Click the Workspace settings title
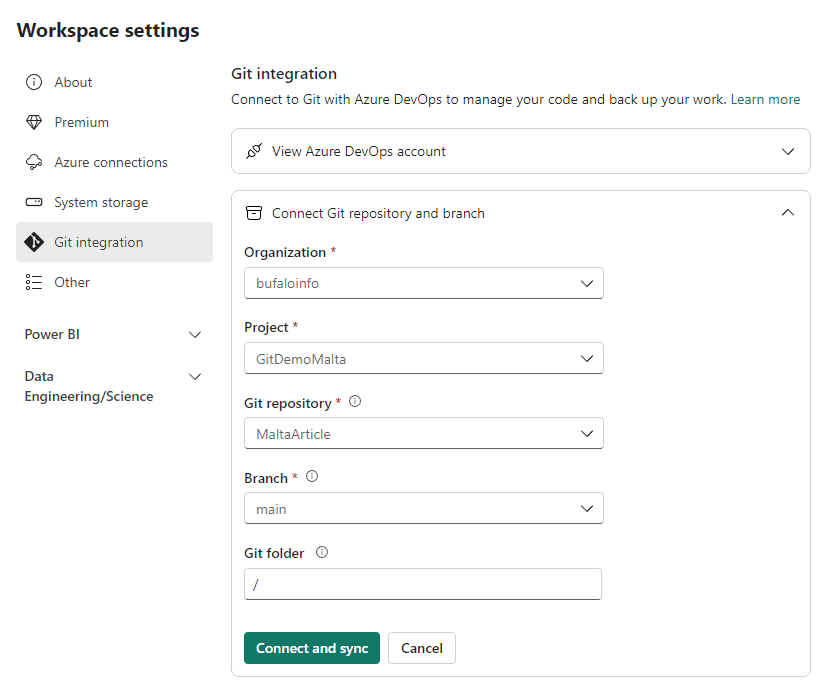This screenshot has width=822, height=688. 108,30
